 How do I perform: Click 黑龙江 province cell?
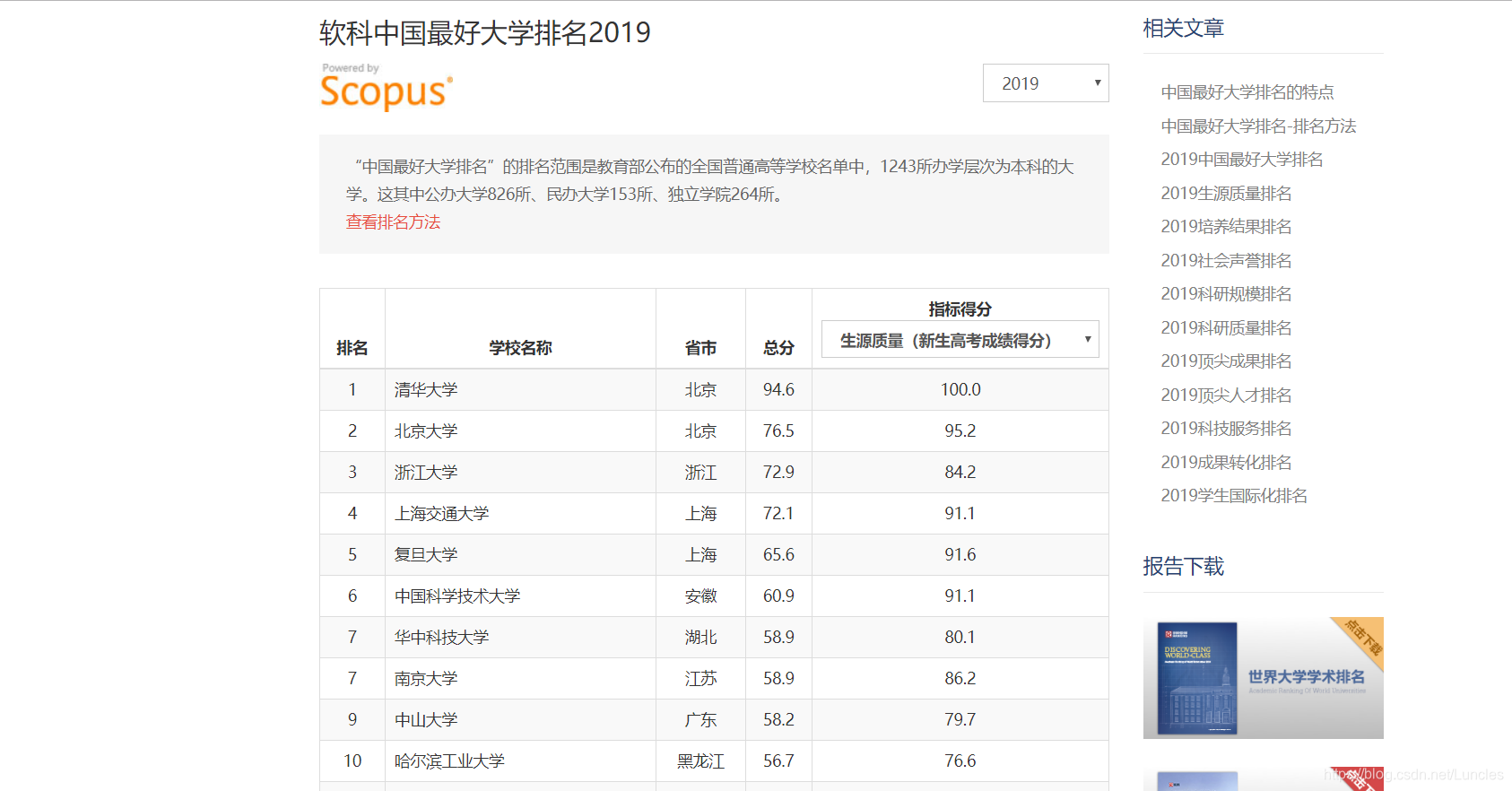click(700, 761)
